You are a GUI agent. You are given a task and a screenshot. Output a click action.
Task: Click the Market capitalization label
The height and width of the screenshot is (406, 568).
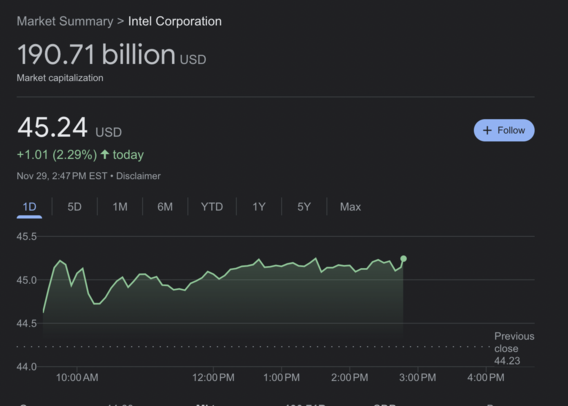pyautogui.click(x=60, y=78)
